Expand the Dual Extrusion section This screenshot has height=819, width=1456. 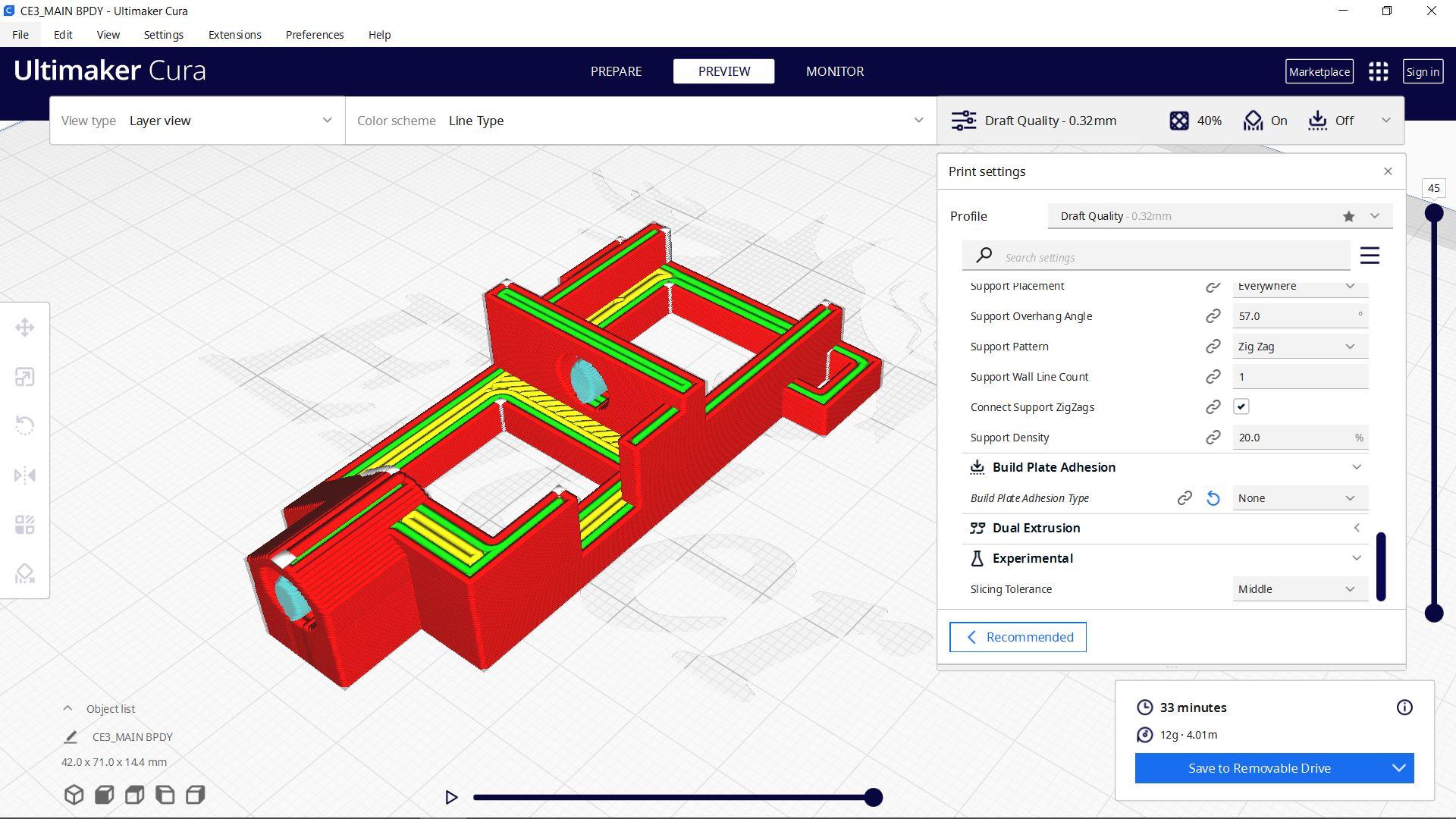pos(1356,528)
